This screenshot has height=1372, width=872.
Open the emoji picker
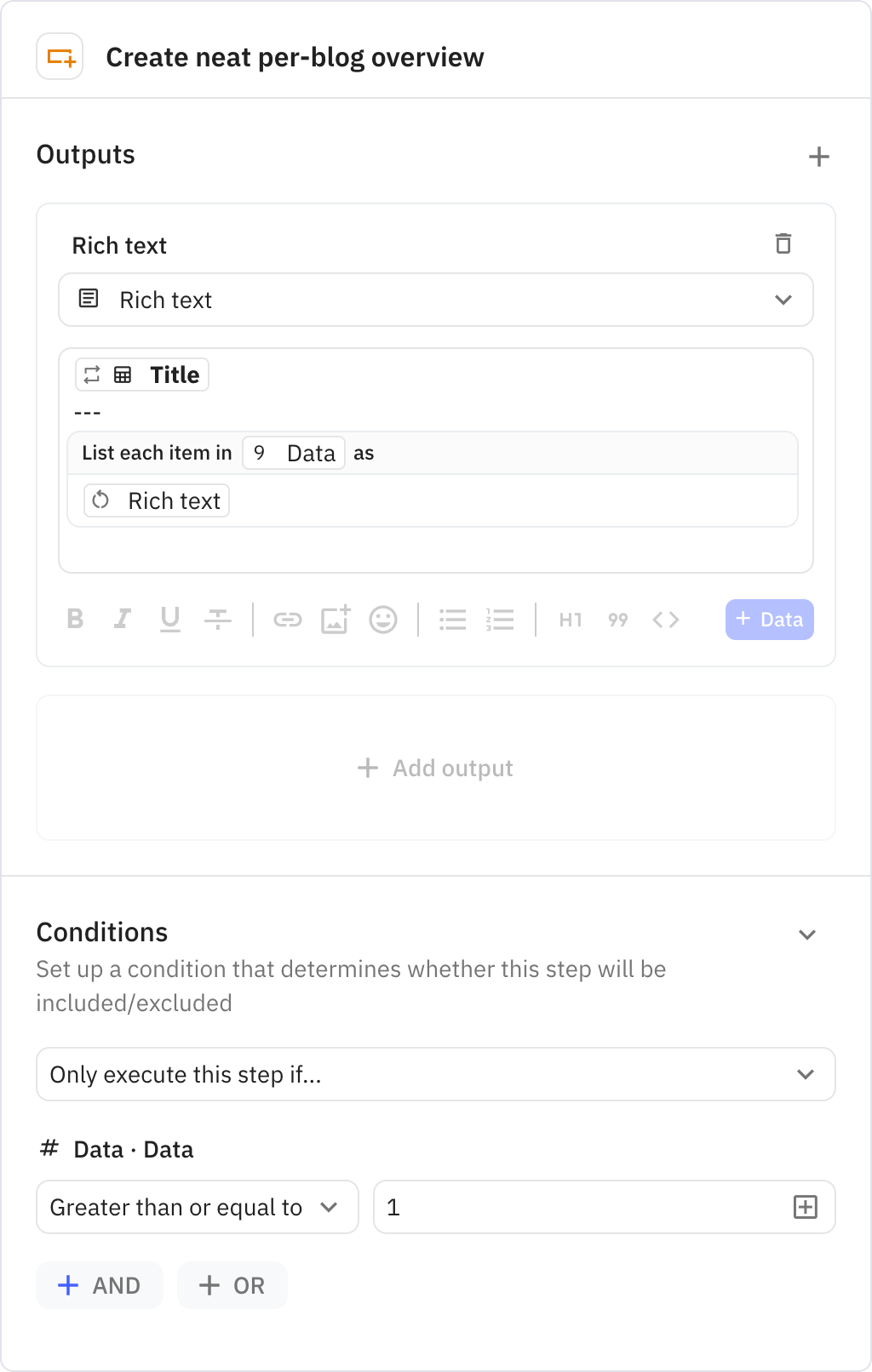pyautogui.click(x=383, y=620)
